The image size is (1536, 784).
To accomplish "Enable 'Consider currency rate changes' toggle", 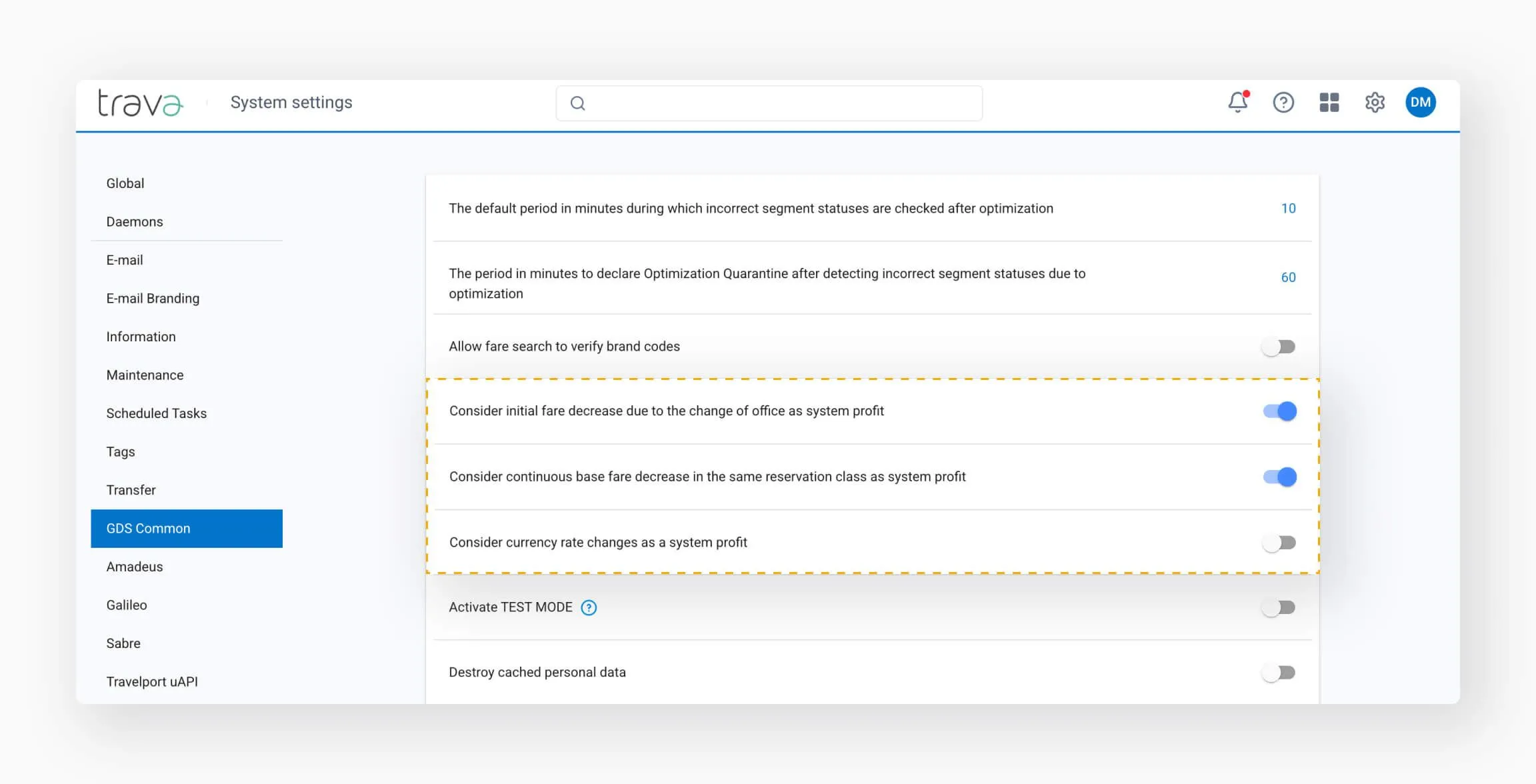I will coord(1278,543).
